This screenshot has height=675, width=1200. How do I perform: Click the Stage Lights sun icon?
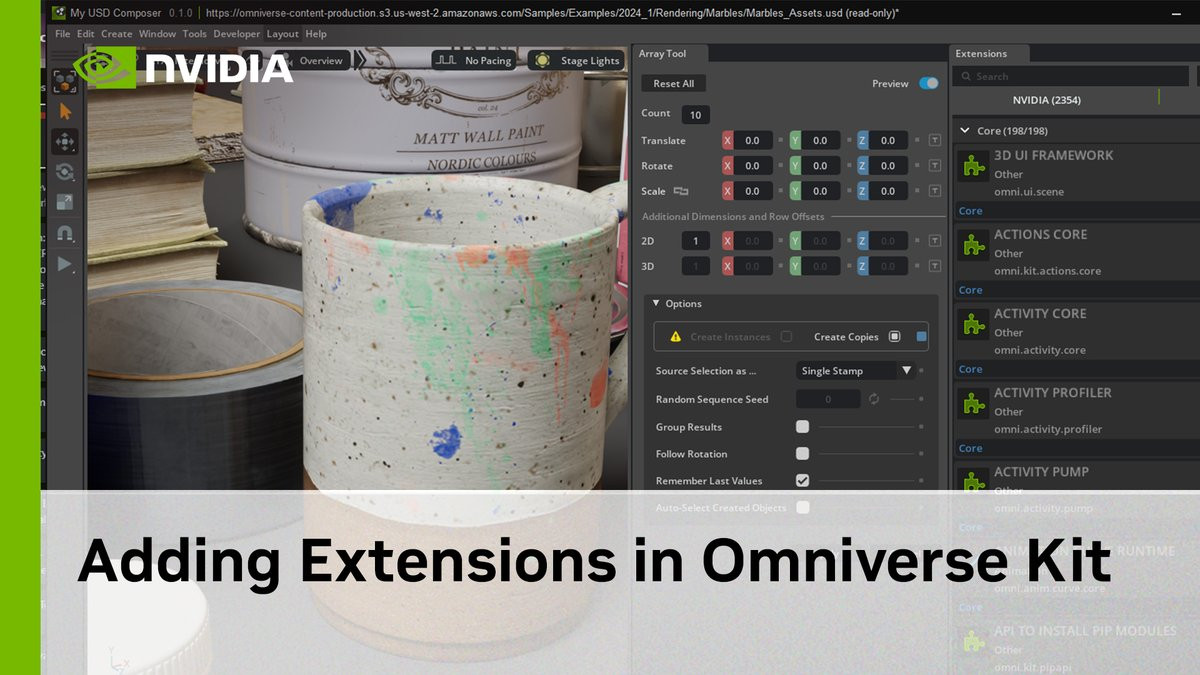[542, 60]
